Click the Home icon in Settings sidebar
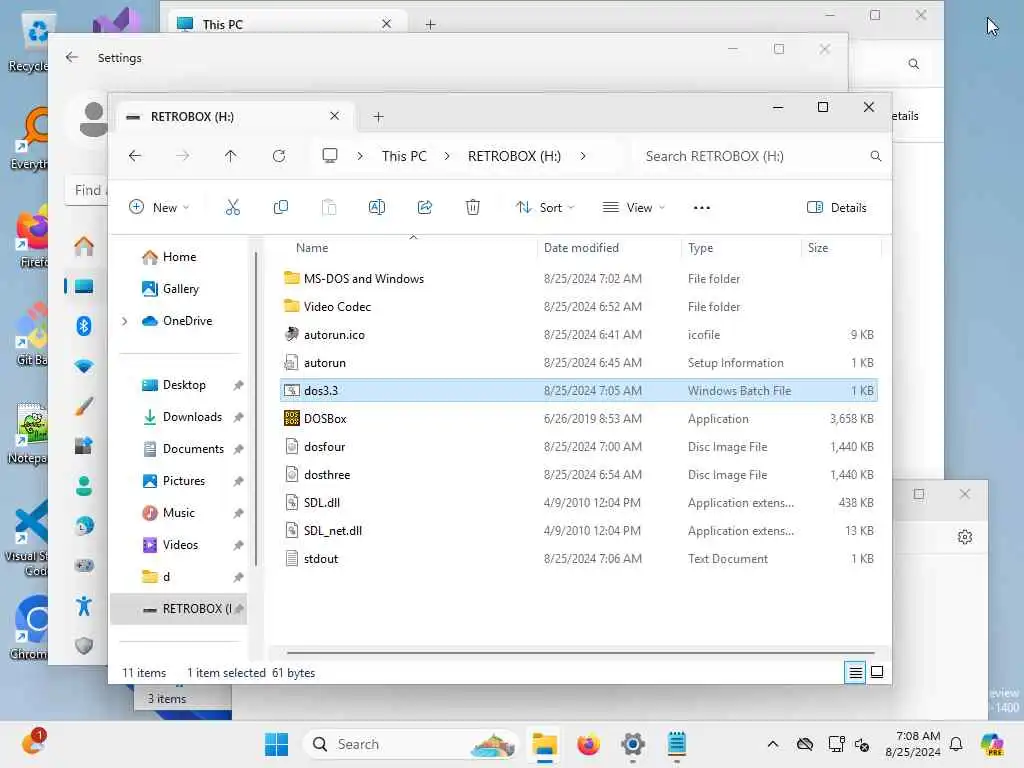 point(84,246)
